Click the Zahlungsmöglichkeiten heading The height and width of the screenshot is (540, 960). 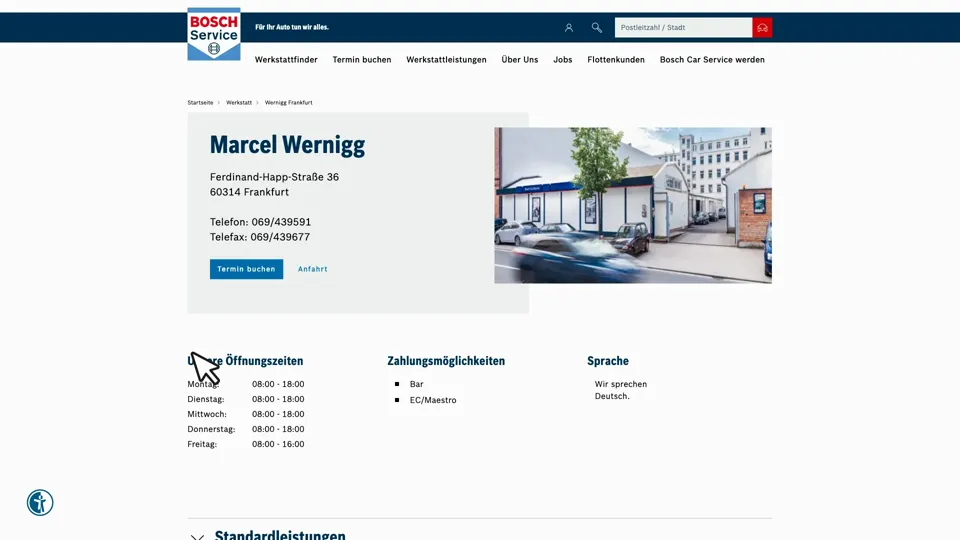click(446, 361)
